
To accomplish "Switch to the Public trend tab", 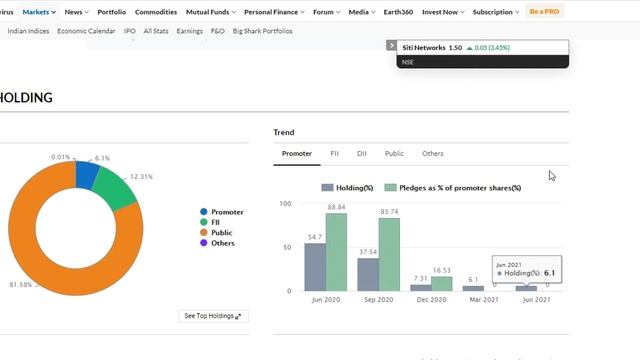I will pyautogui.click(x=394, y=153).
